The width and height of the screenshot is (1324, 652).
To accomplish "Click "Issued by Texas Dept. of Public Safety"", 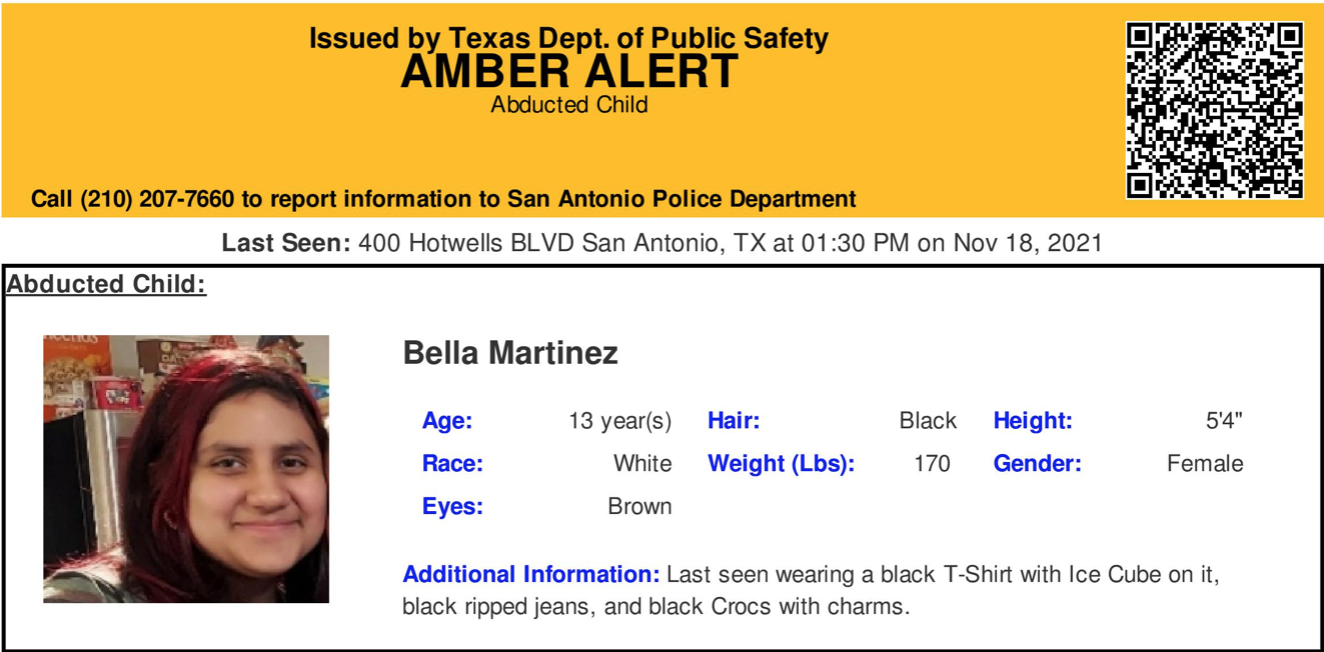I will (568, 39).
